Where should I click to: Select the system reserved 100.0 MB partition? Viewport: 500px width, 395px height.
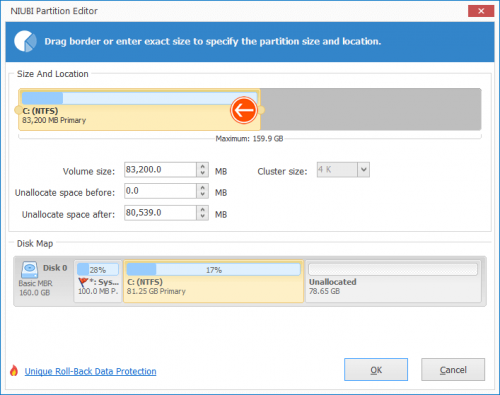98,281
